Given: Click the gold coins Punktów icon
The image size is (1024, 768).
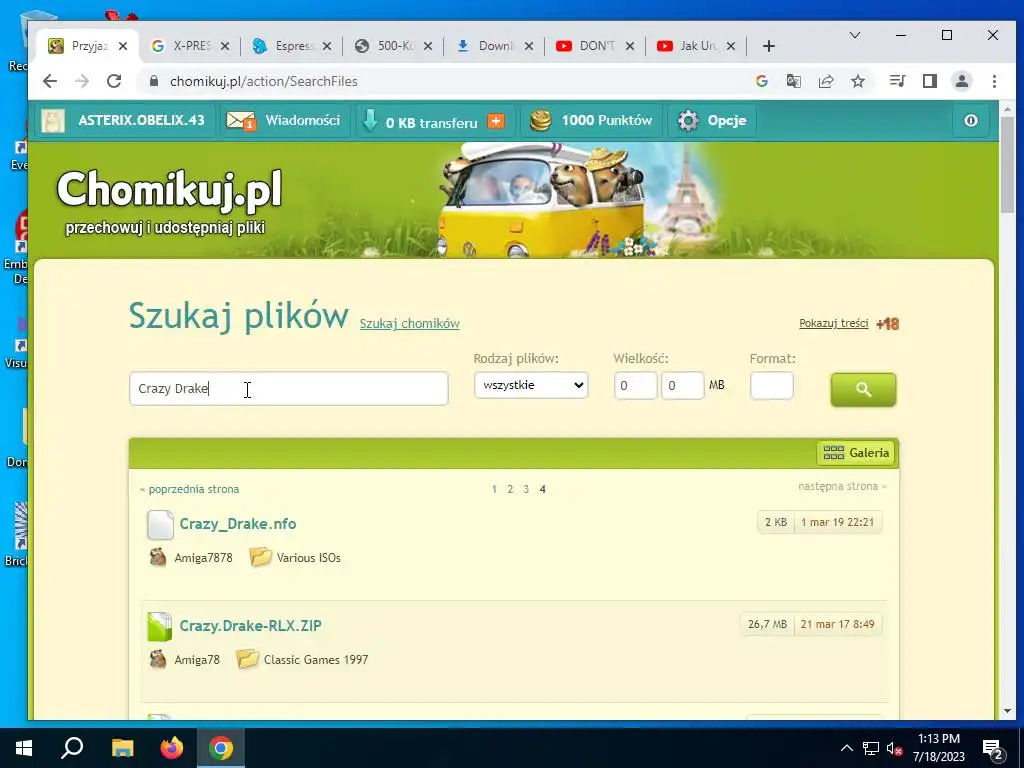Looking at the screenshot, I should pyautogui.click(x=541, y=120).
